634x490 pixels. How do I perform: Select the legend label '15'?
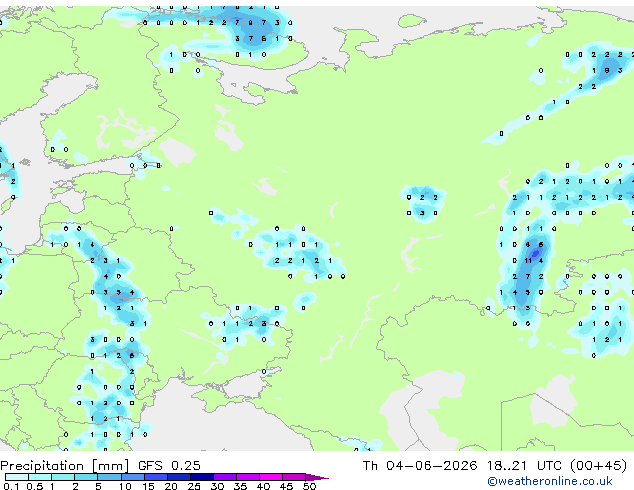[148, 486]
